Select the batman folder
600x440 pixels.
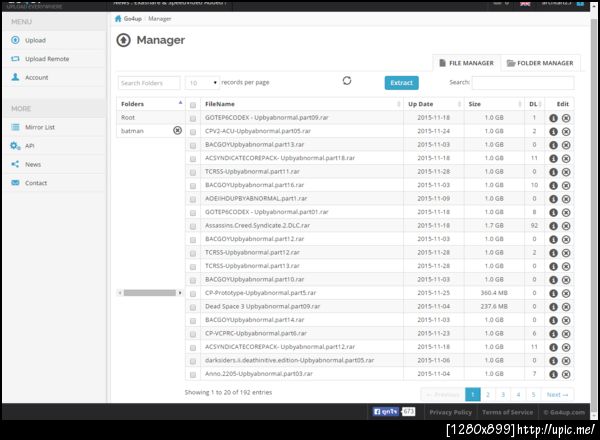tap(132, 131)
